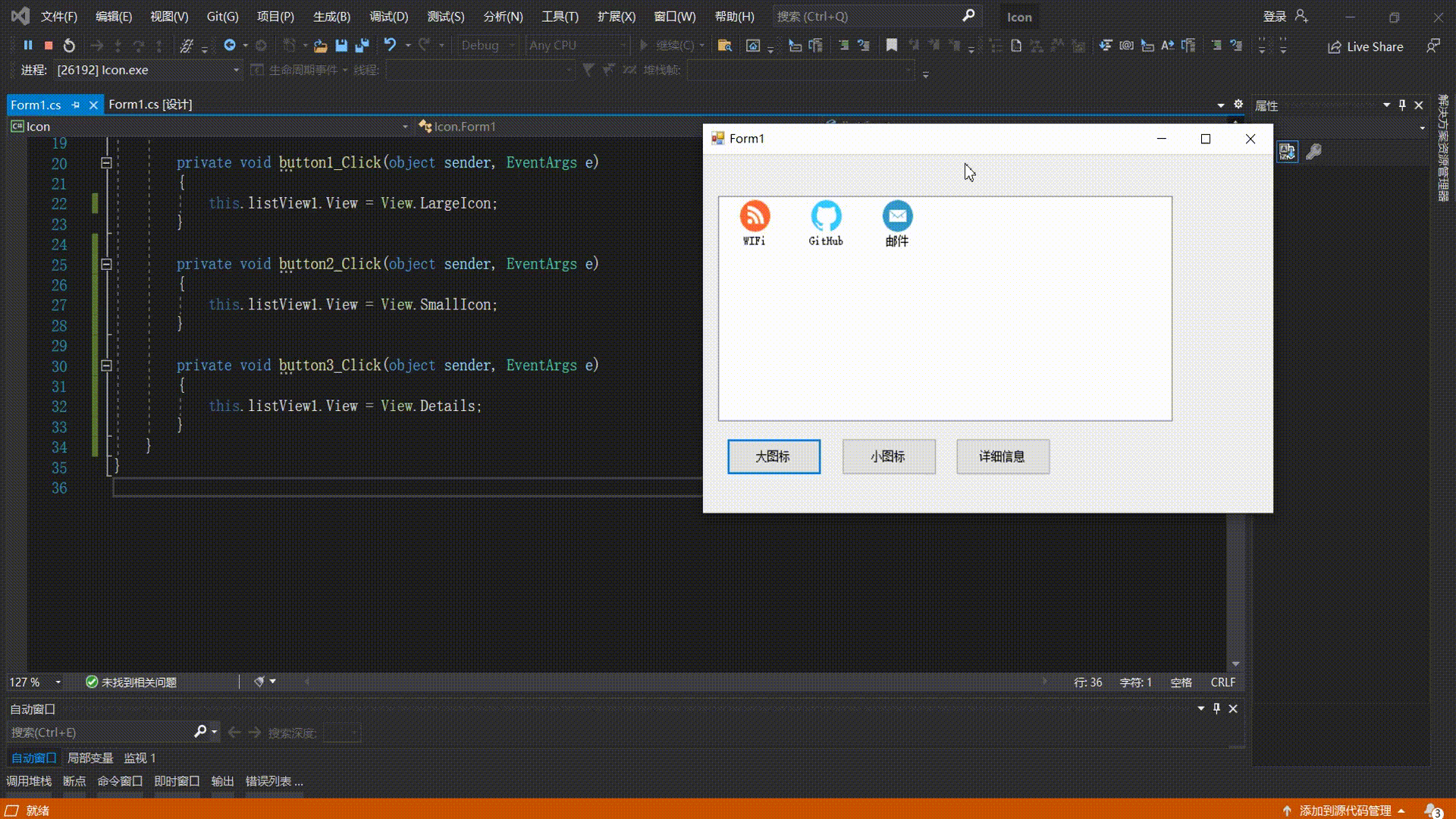
Task: Collapse the button3_Click method outline box
Action: coord(106,366)
